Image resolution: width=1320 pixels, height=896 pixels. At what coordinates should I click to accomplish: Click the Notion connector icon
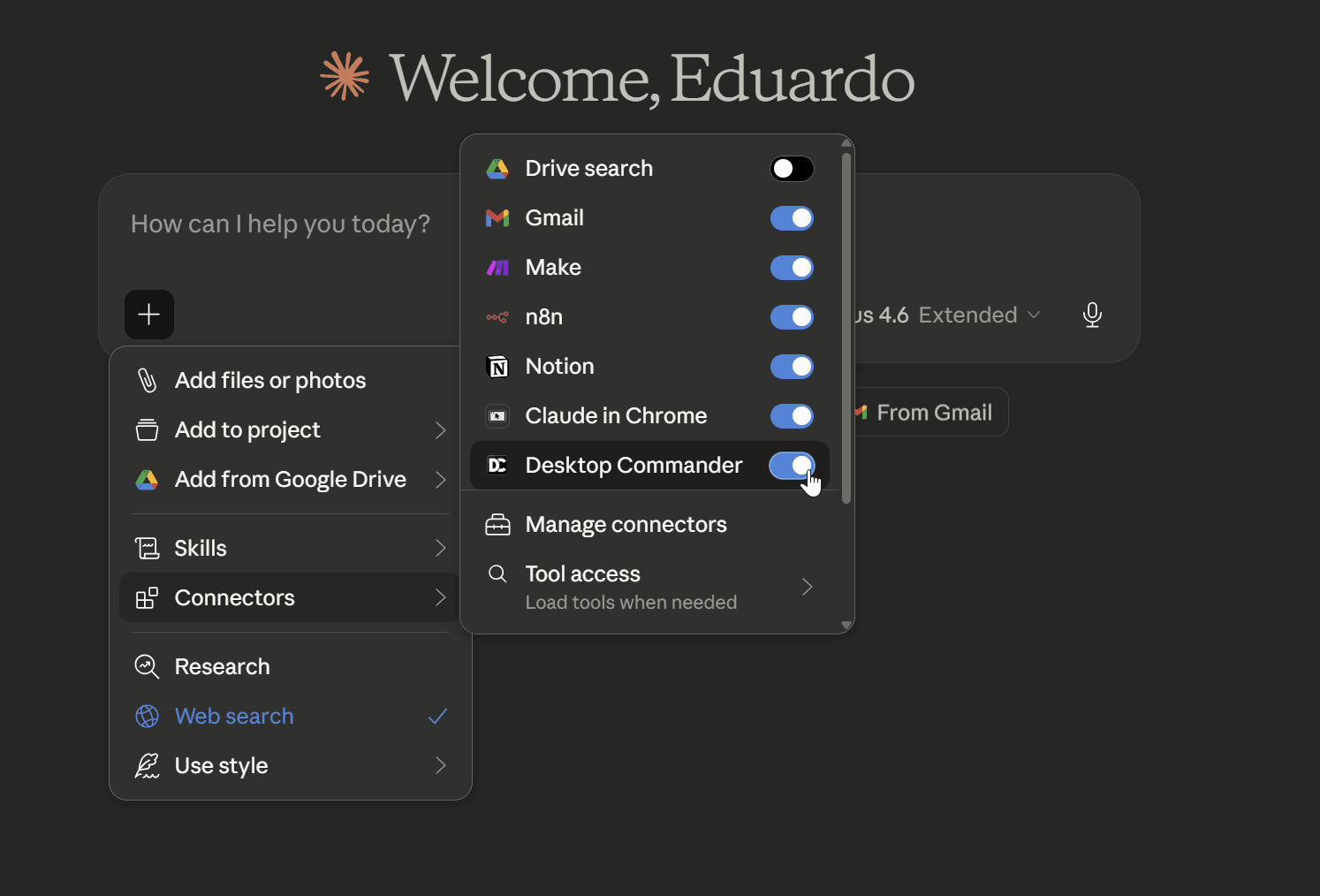[497, 367]
